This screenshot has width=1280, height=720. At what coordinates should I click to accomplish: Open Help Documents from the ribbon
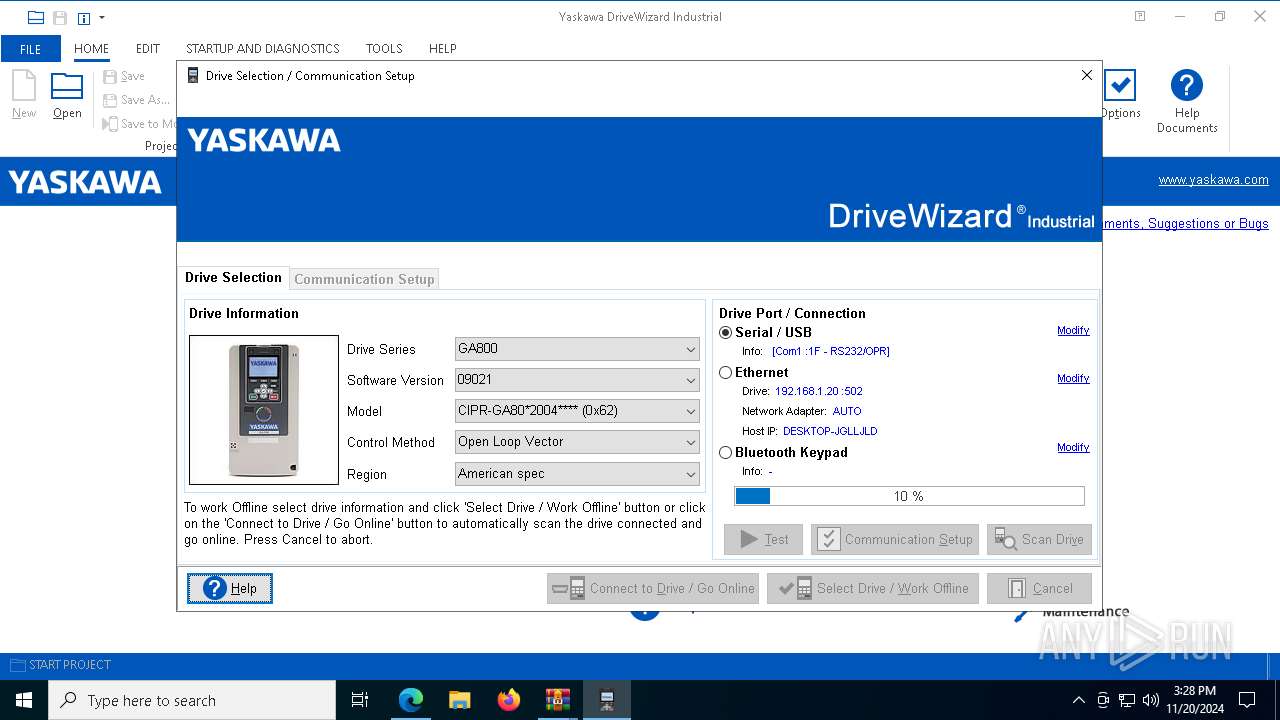pyautogui.click(x=1187, y=101)
